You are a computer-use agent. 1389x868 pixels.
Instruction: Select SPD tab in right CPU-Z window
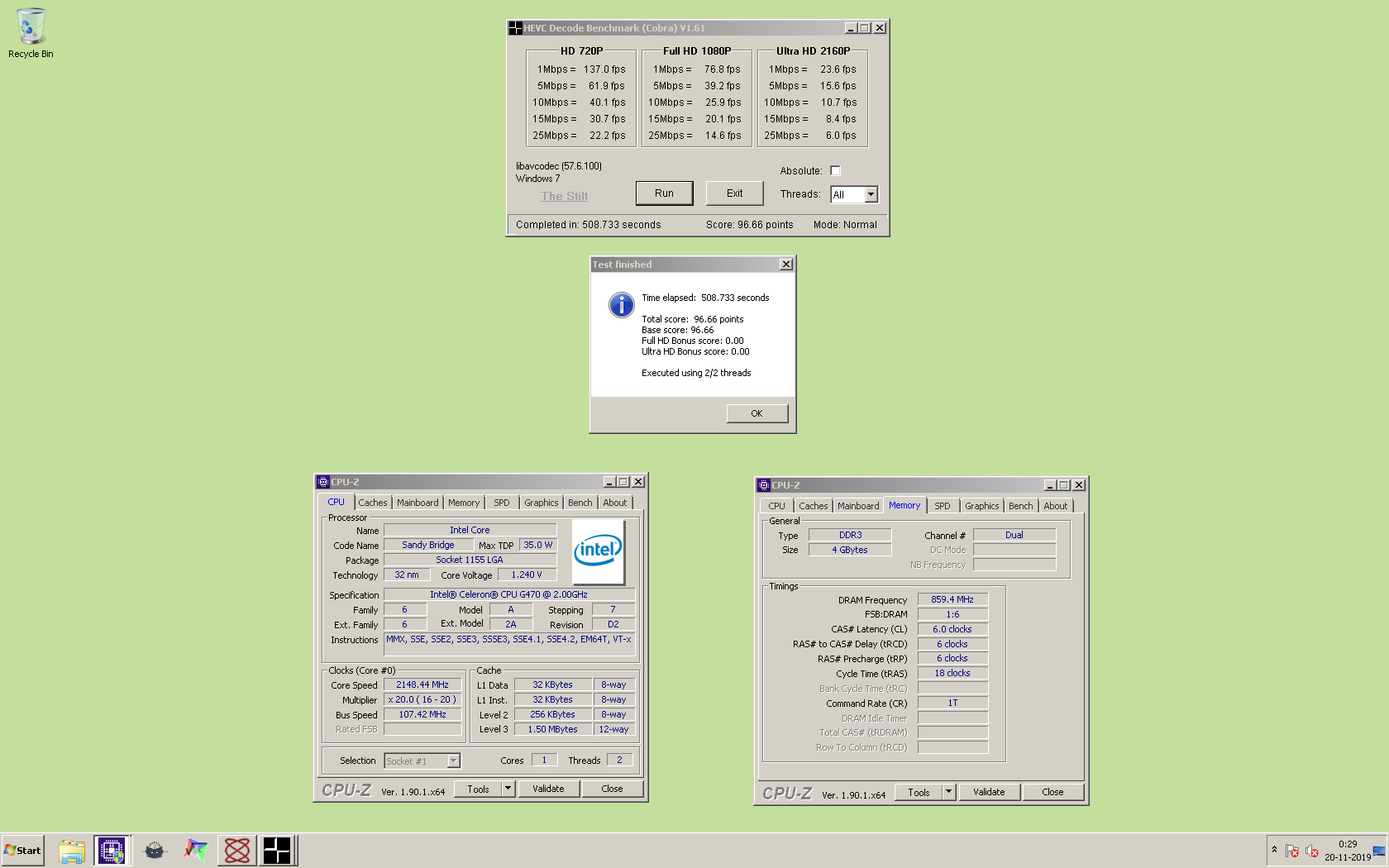943,506
